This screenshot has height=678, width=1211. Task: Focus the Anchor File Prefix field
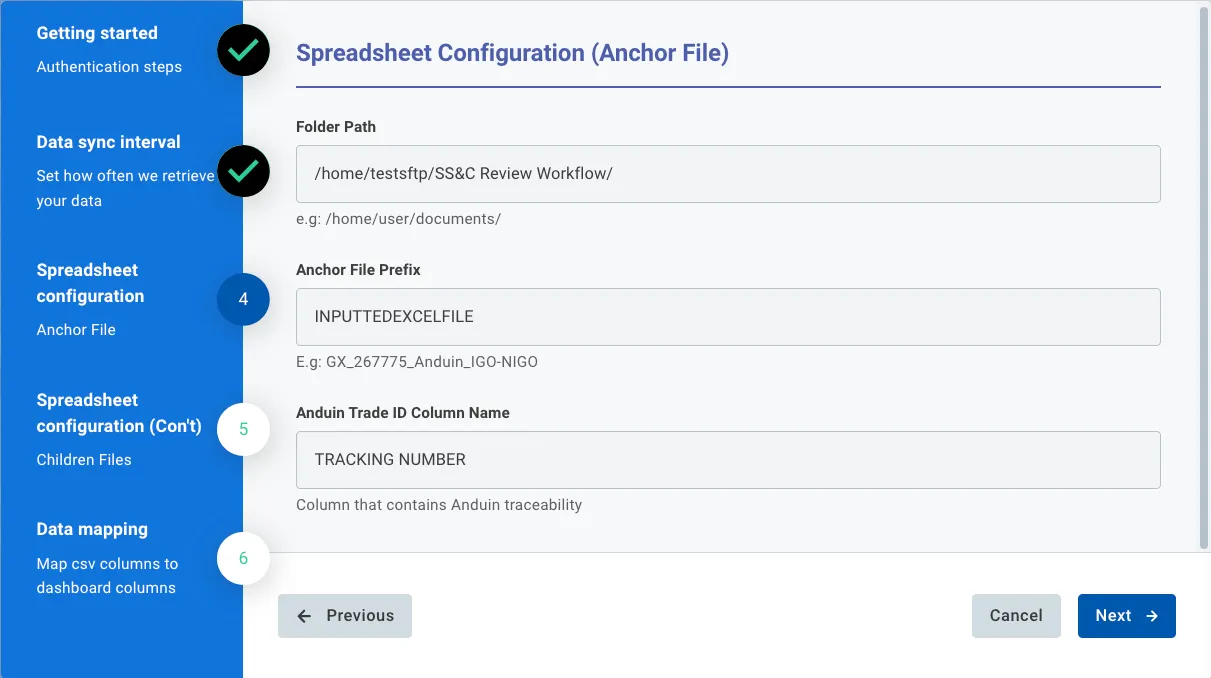click(x=728, y=317)
